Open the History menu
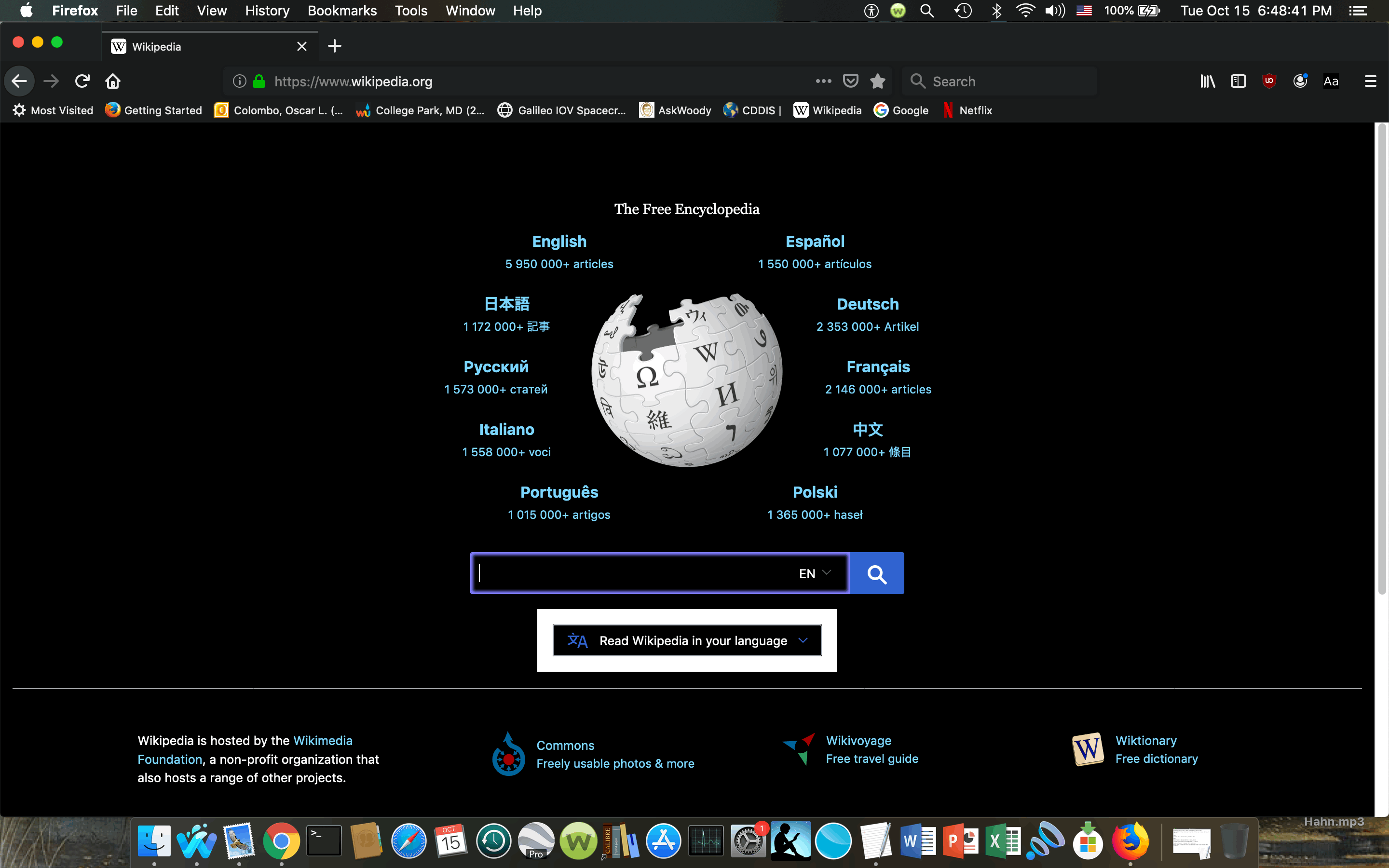Image resolution: width=1389 pixels, height=868 pixels. tap(267, 11)
